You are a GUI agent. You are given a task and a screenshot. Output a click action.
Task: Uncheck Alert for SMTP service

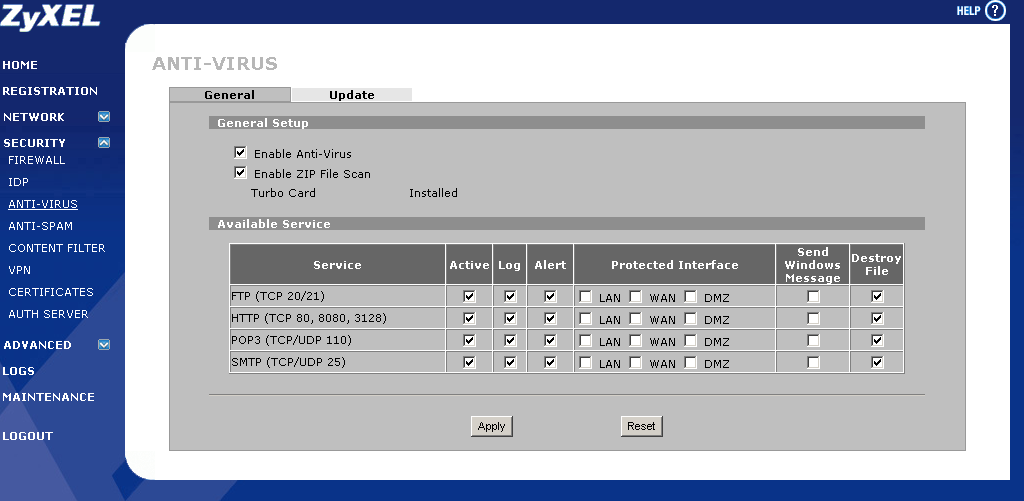click(551, 362)
